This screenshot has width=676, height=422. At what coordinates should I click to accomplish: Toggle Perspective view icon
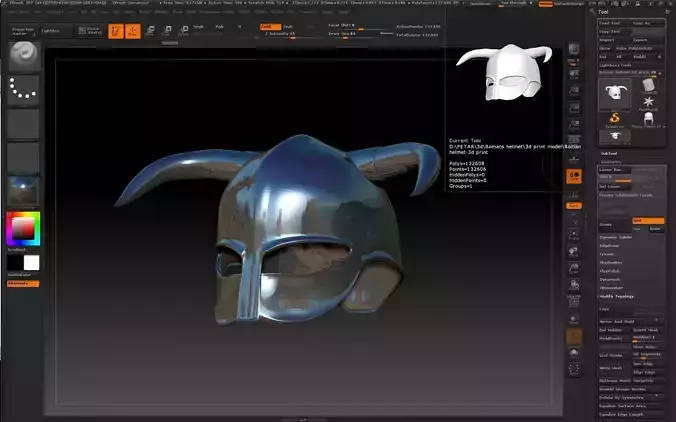[x=574, y=141]
